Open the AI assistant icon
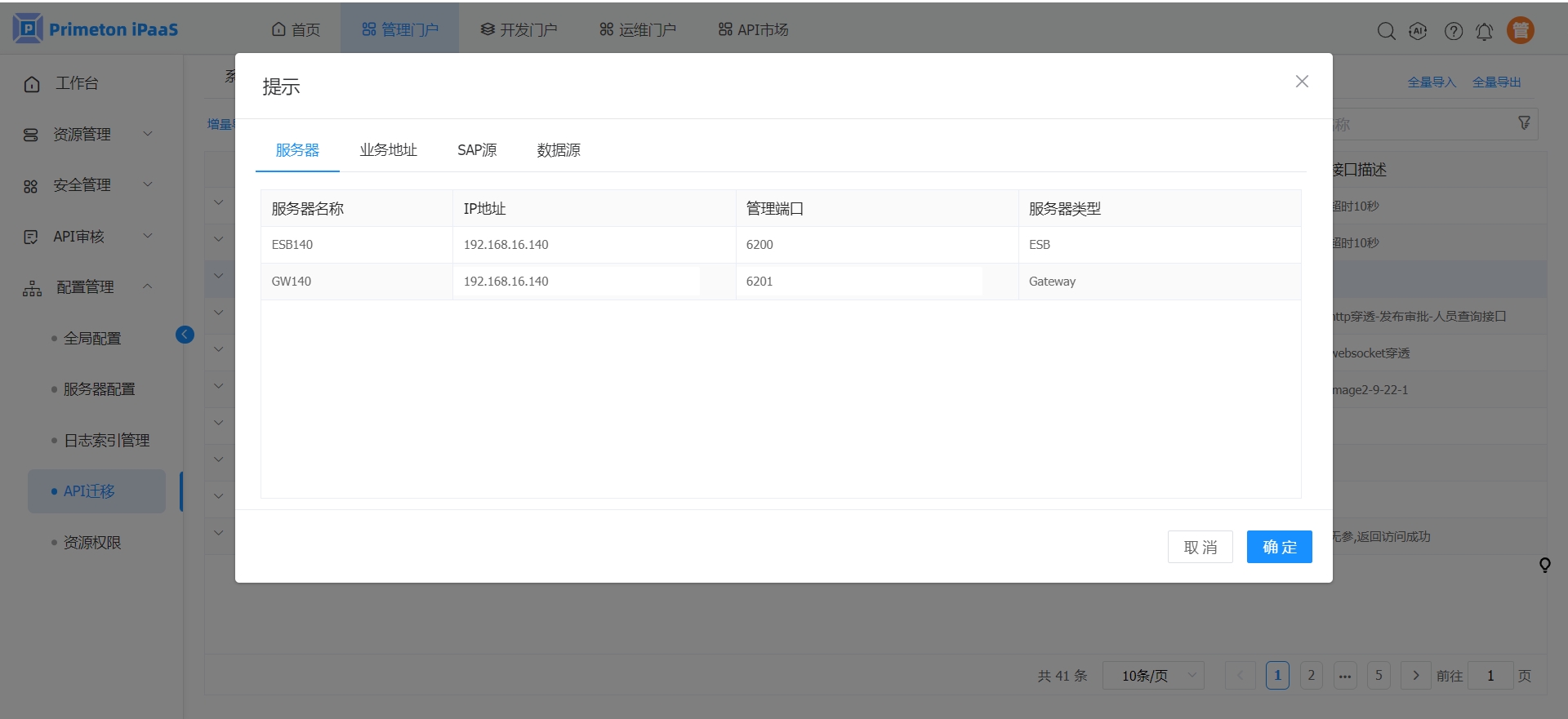The image size is (1568, 719). (x=1419, y=31)
